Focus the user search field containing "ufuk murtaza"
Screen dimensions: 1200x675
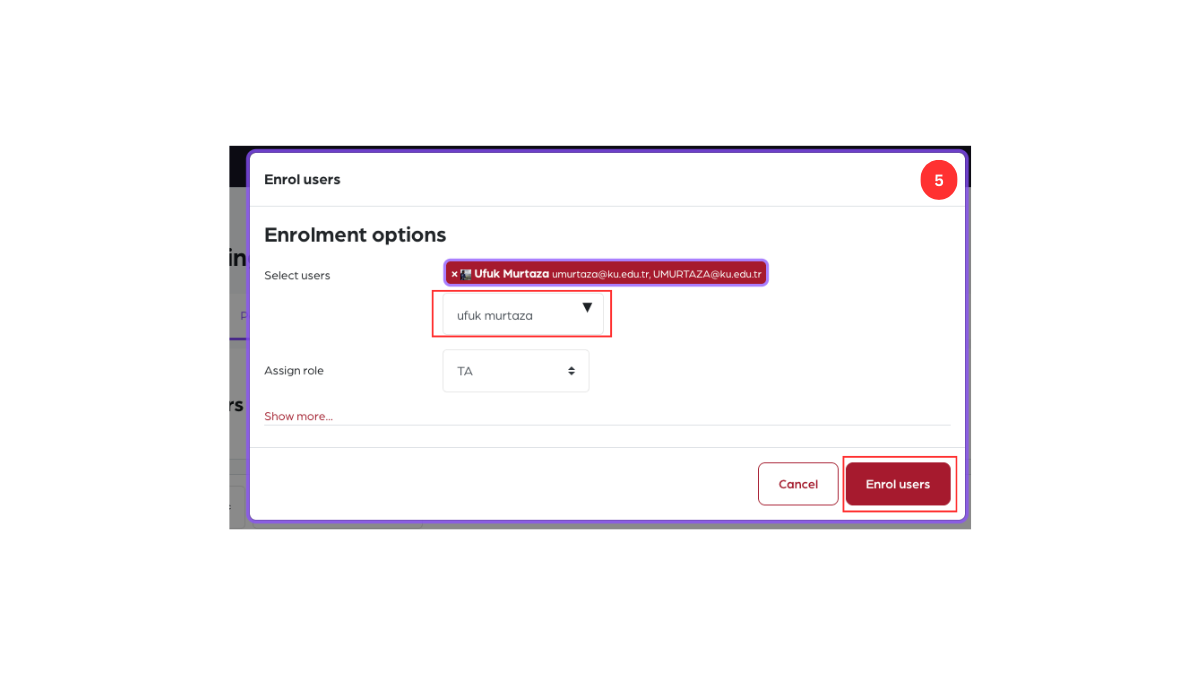(510, 316)
